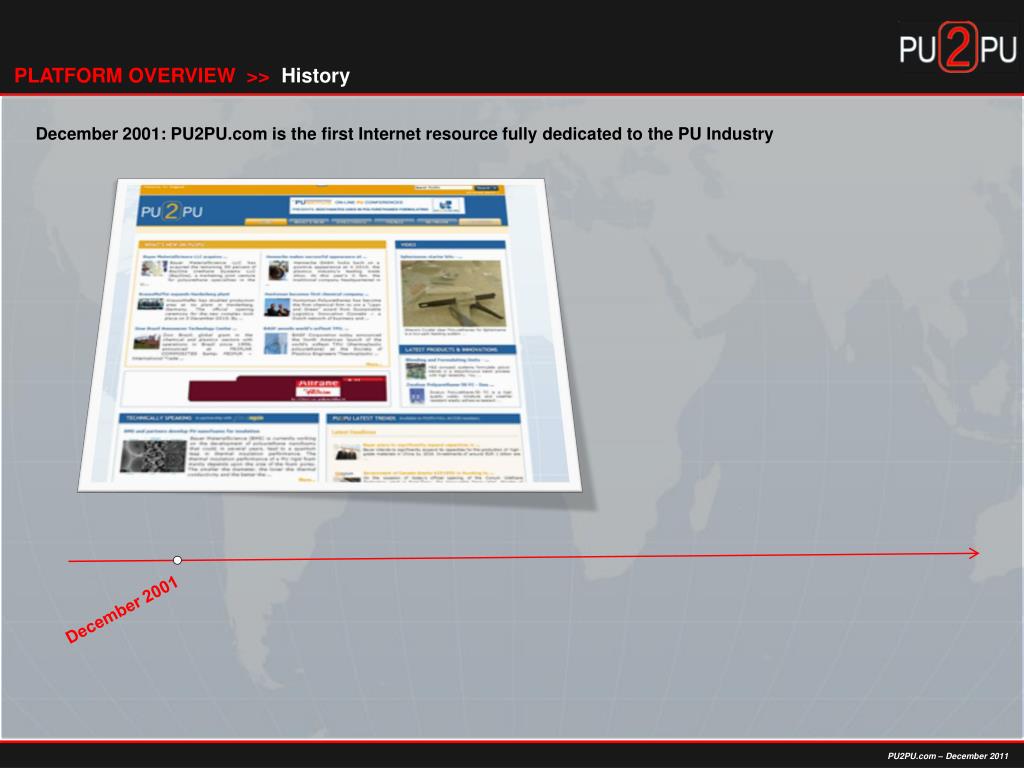The height and width of the screenshot is (768, 1024).
Task: Click the "PU2PU LATEST TRENDS" header in the screenshot
Action: [x=423, y=418]
